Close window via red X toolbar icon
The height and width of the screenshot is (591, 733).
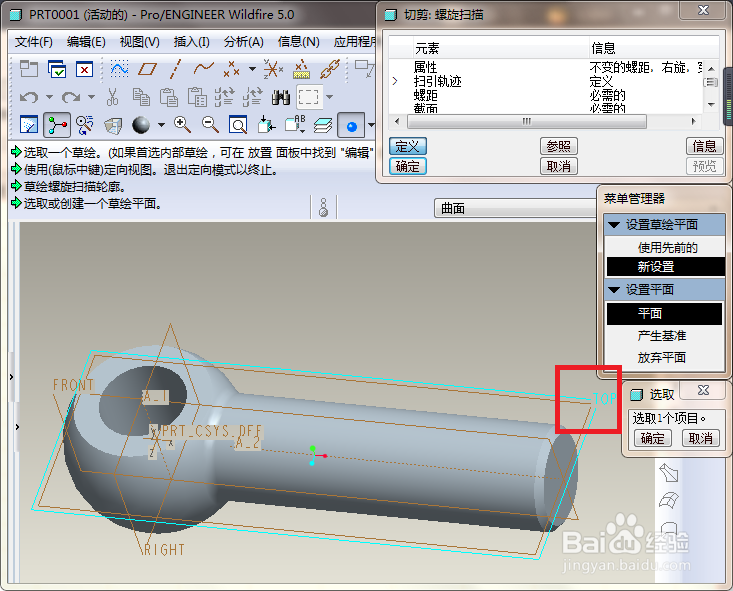[x=85, y=69]
